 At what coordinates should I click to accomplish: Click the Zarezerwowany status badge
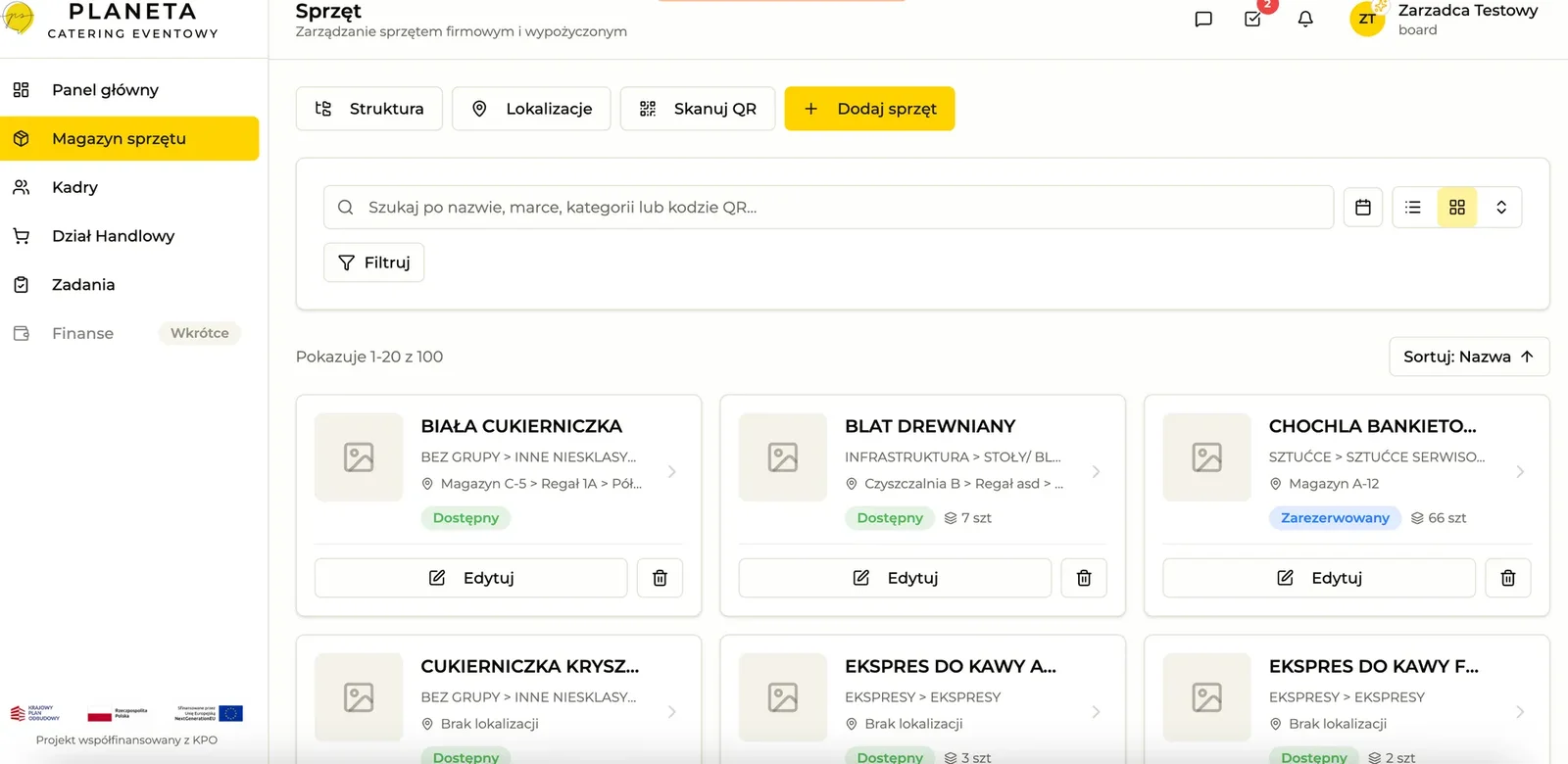[x=1335, y=518]
